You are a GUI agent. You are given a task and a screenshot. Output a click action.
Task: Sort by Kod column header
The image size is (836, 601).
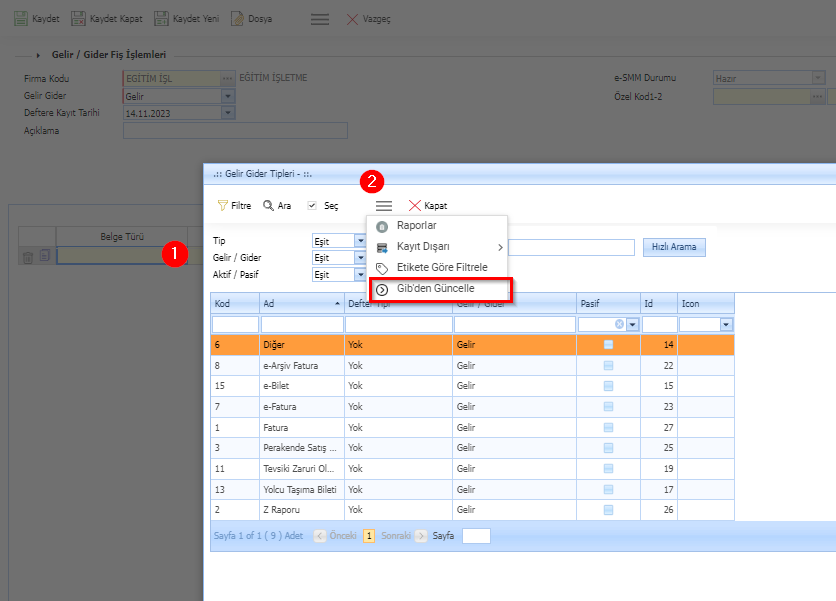[x=235, y=303]
